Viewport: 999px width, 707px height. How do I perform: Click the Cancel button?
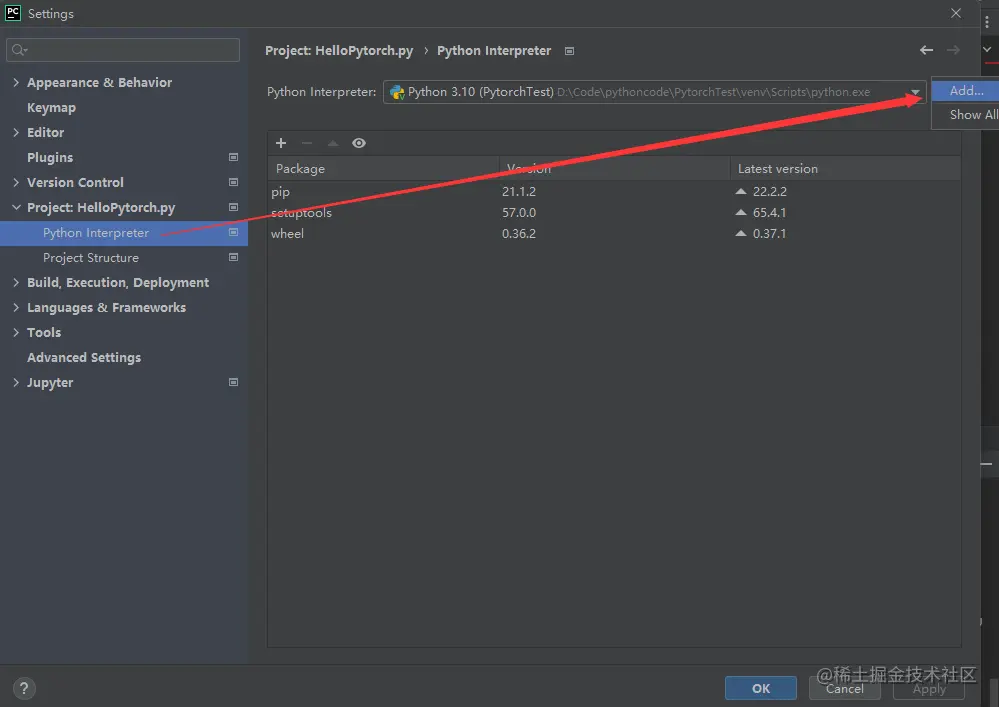coord(845,689)
